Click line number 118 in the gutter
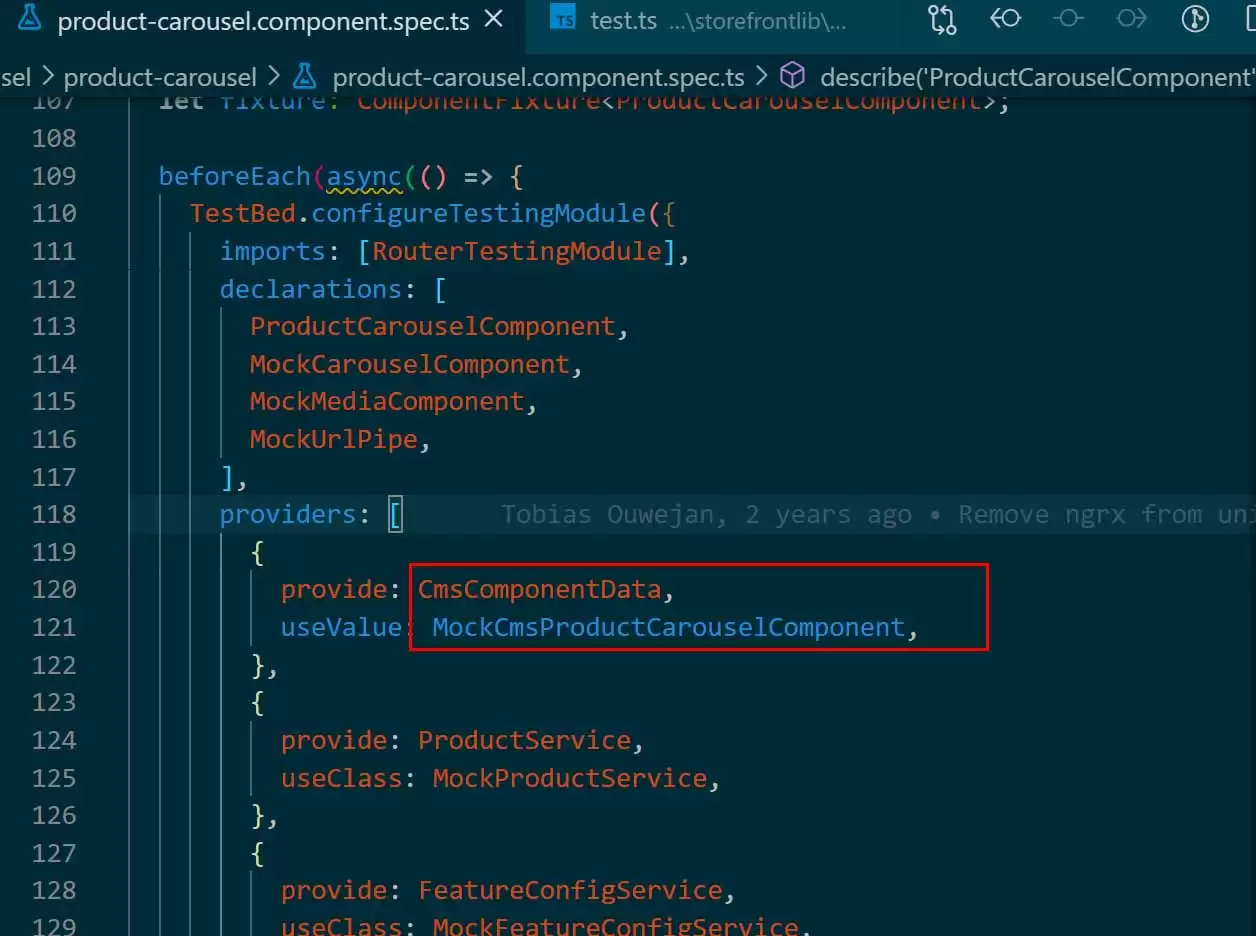 54,514
